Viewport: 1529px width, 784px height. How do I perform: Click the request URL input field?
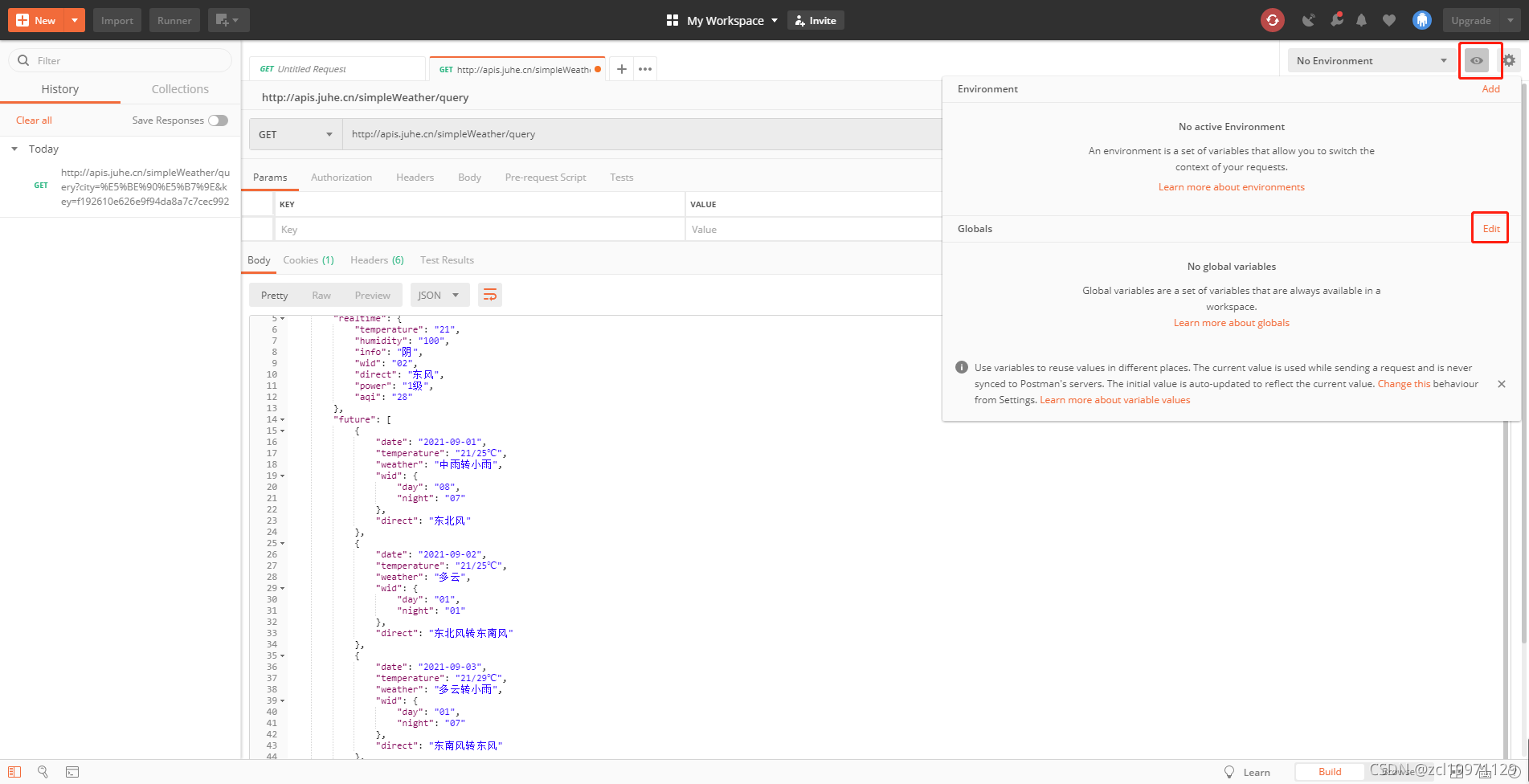click(x=643, y=134)
